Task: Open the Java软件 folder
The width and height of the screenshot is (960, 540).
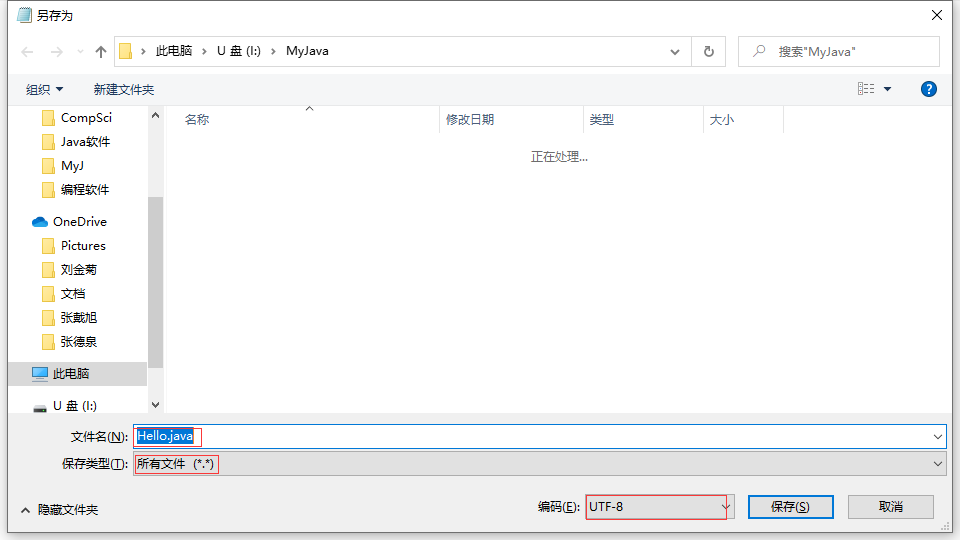Action: tap(85, 142)
